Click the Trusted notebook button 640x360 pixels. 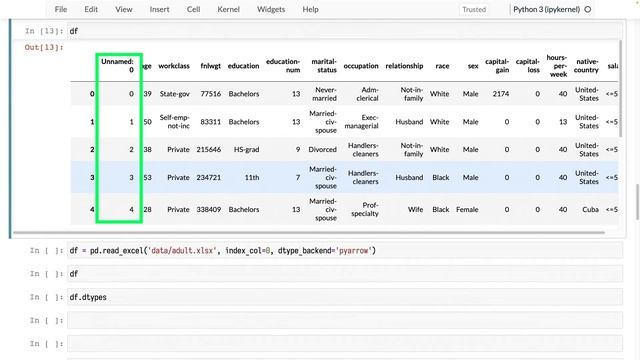tap(474, 9)
